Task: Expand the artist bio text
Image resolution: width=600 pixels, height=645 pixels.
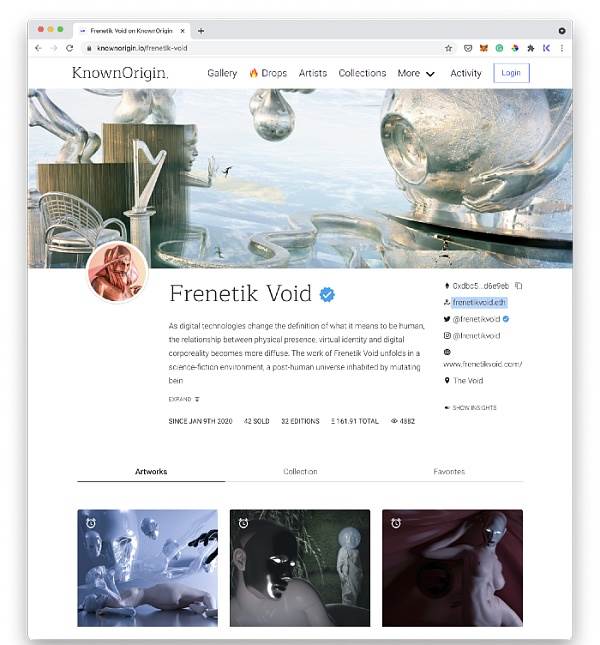Action: click(x=184, y=399)
